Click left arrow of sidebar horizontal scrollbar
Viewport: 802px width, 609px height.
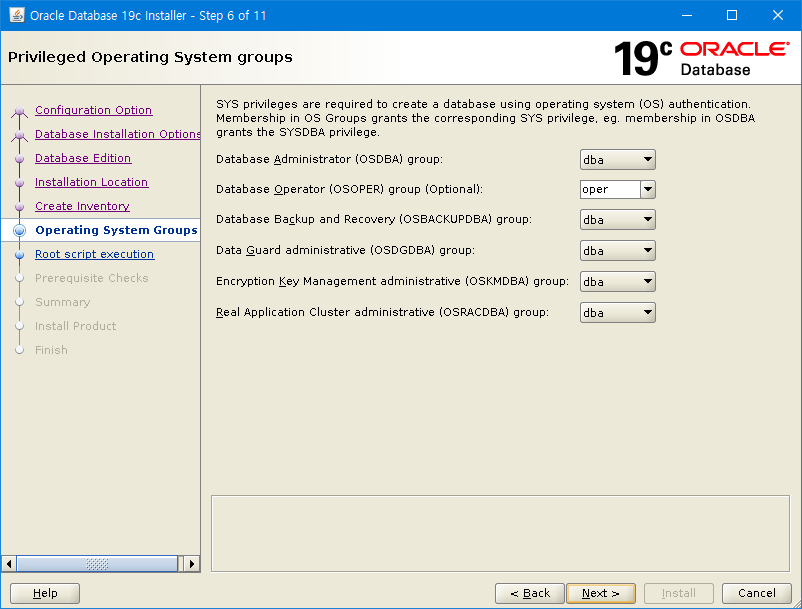(x=9, y=564)
